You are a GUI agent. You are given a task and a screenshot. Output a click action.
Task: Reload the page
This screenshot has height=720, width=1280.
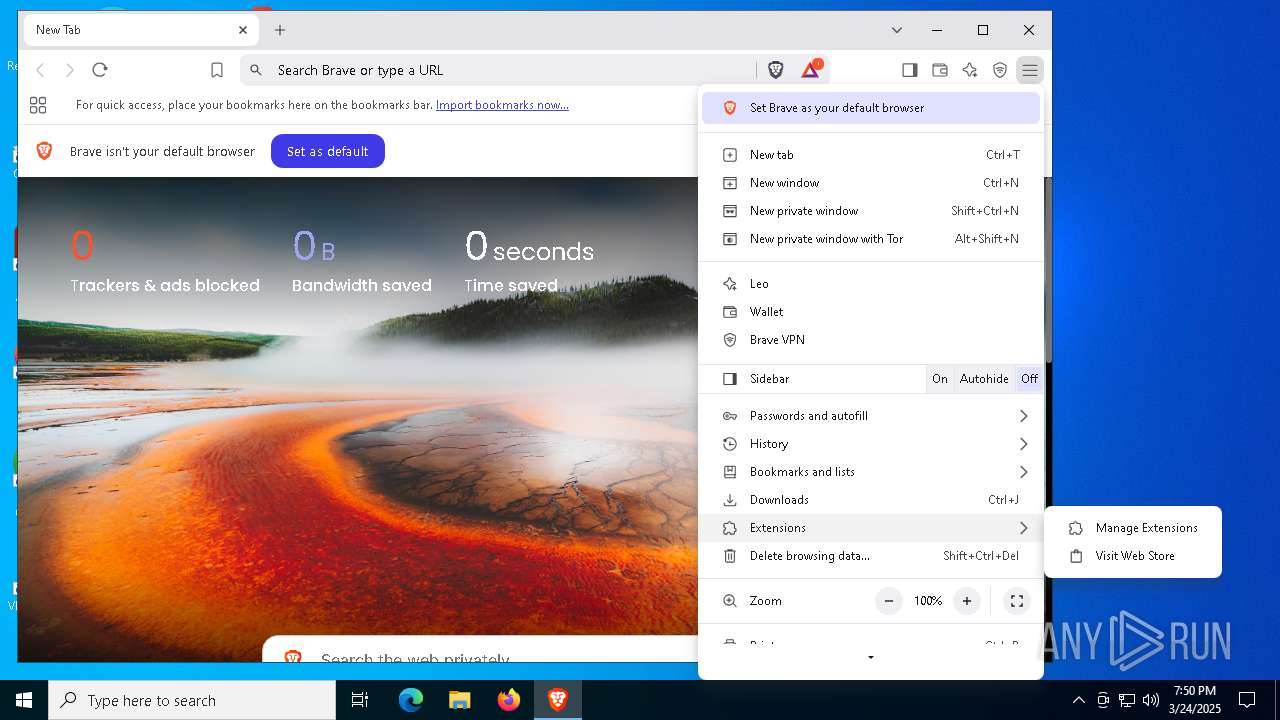[100, 70]
